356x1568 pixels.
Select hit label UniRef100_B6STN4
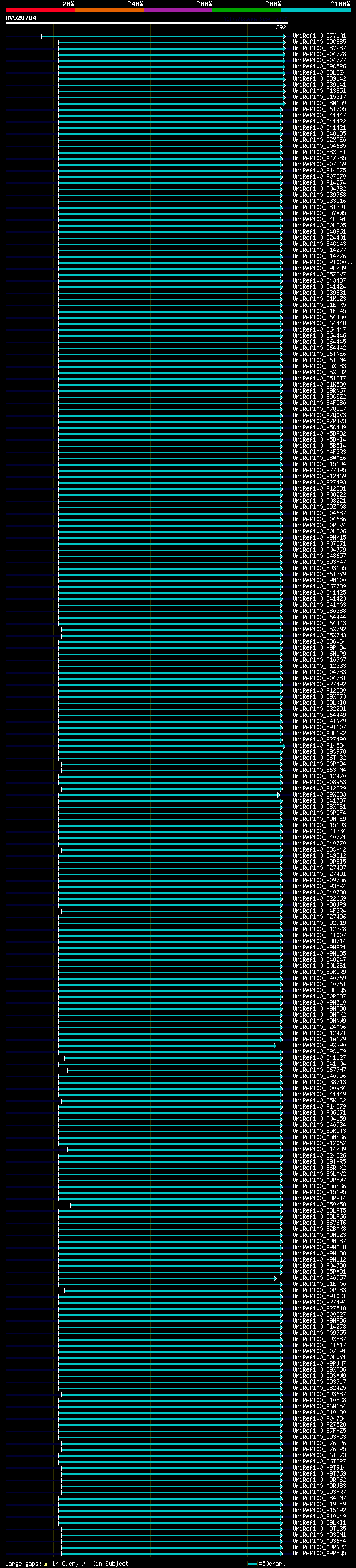tap(319, 770)
